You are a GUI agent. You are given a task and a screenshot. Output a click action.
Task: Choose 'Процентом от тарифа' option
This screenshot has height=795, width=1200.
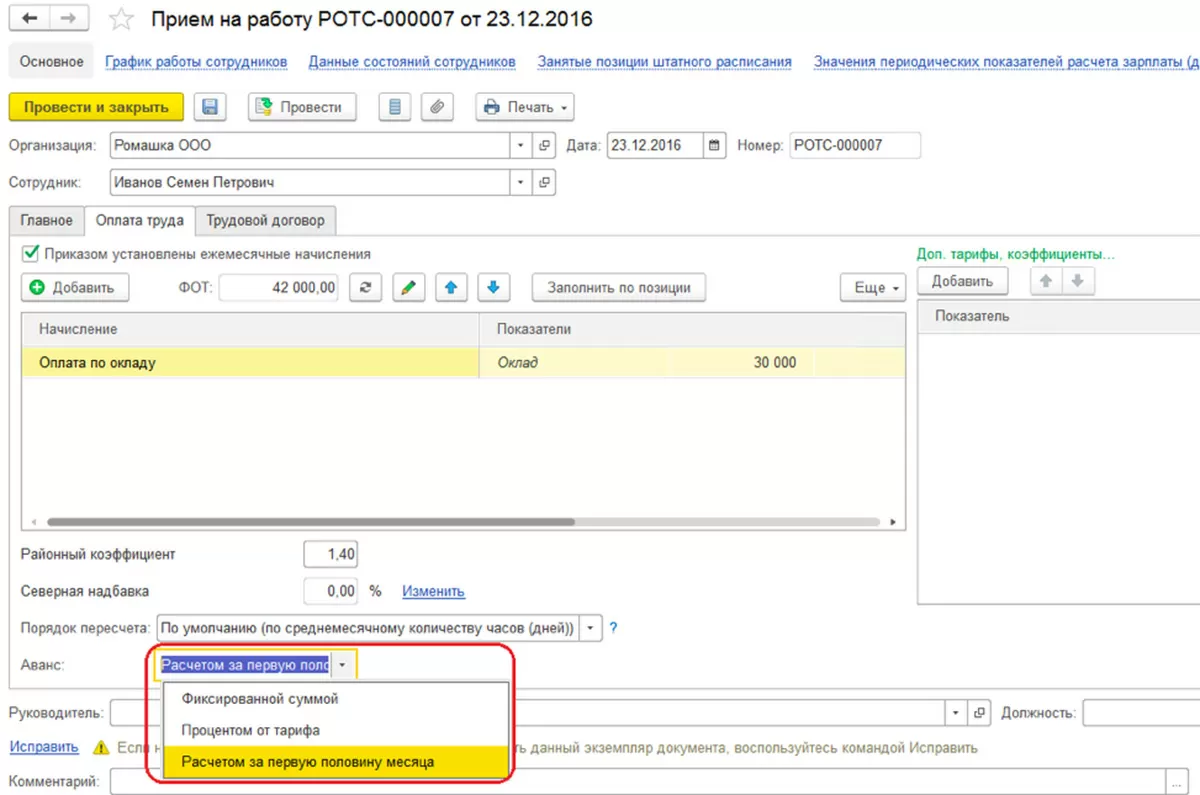[251, 731]
